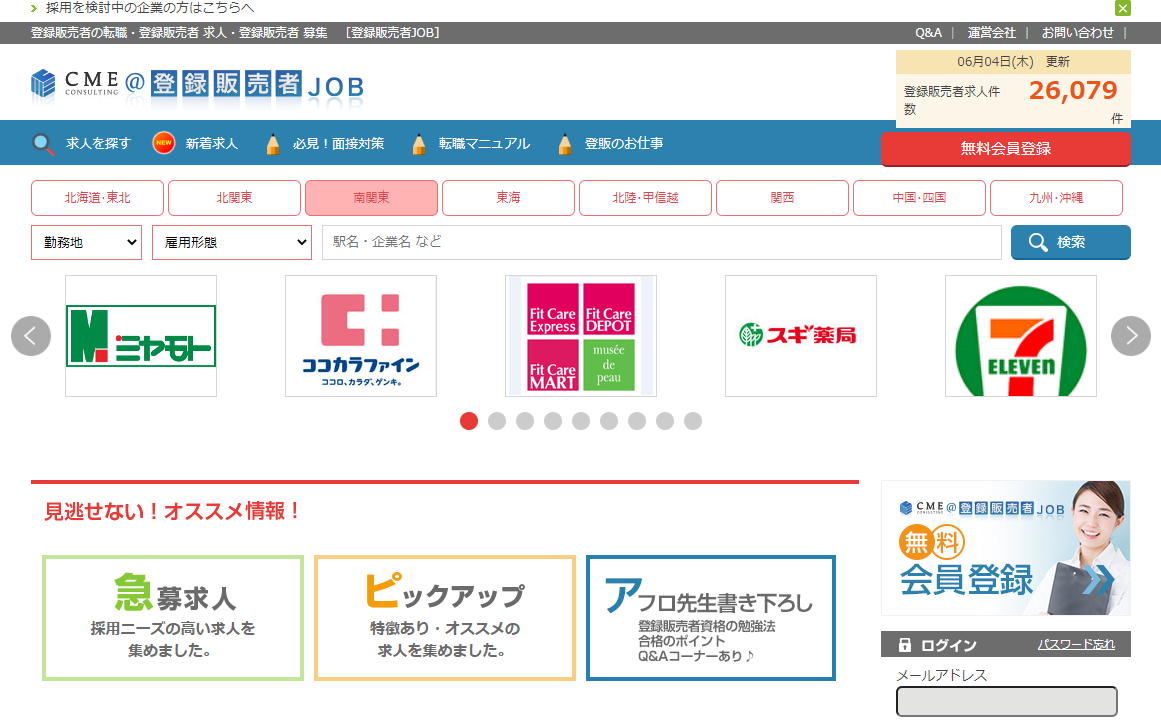1161x722 pixels.
Task: Open the 運営会社 header link
Action: pyautogui.click(x=991, y=33)
